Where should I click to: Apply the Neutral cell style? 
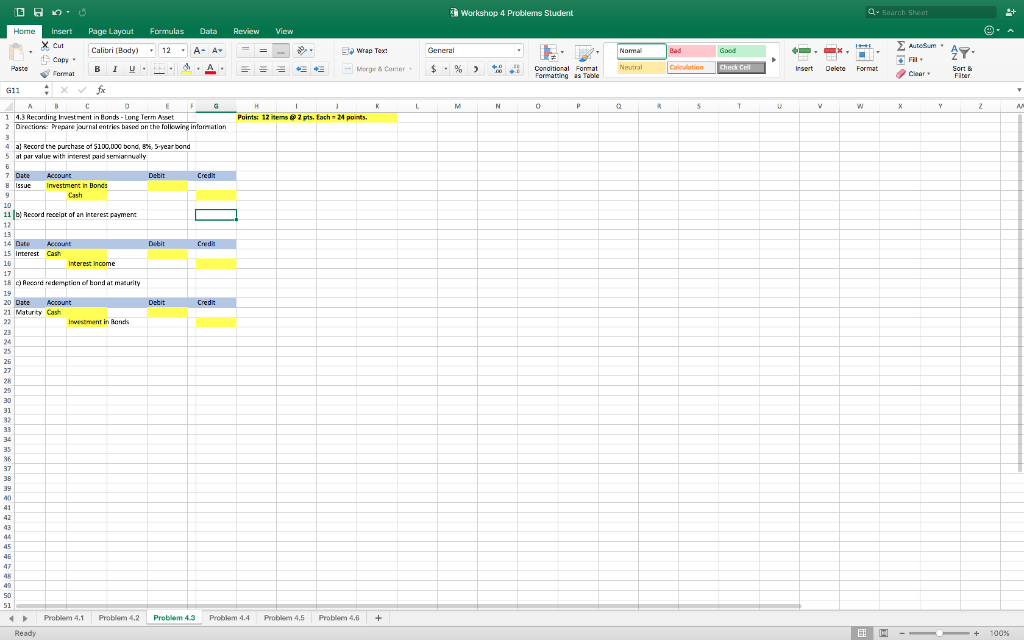[641, 67]
